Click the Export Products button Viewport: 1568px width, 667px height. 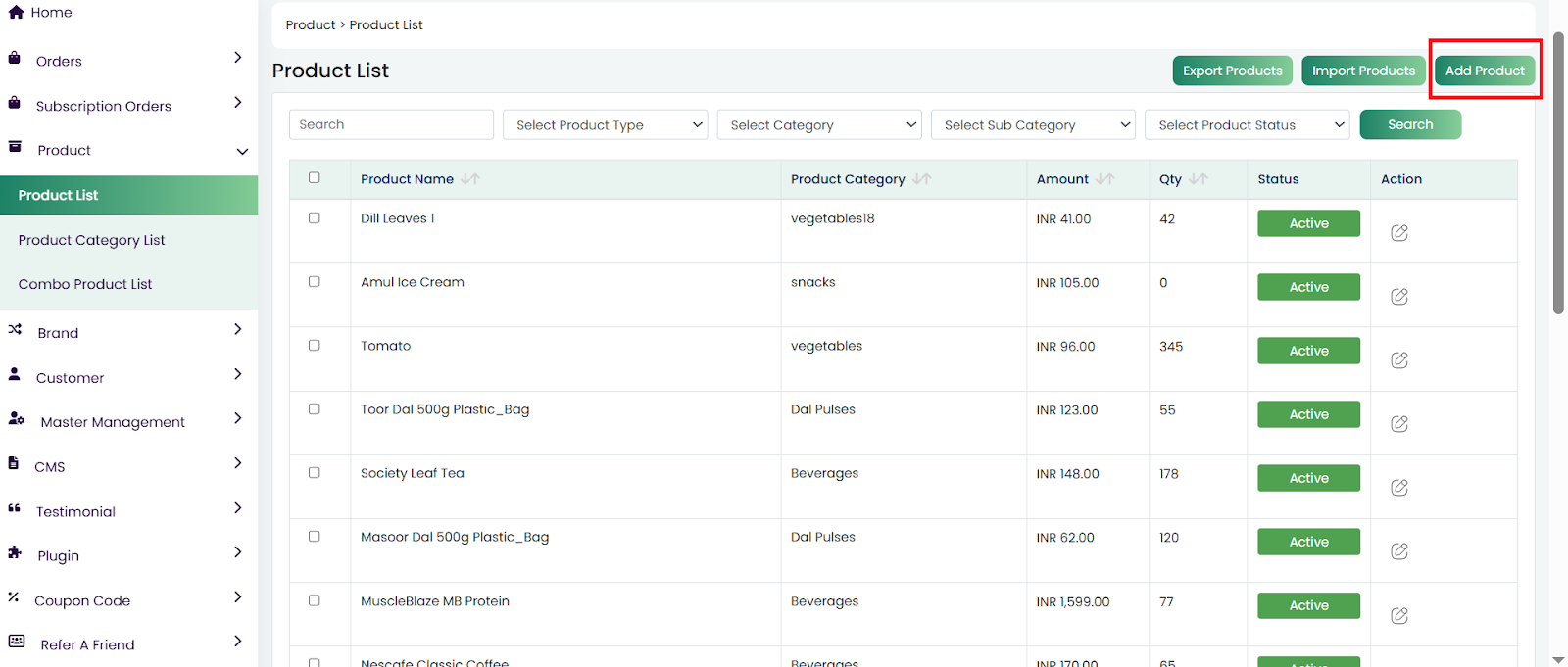pyautogui.click(x=1232, y=71)
